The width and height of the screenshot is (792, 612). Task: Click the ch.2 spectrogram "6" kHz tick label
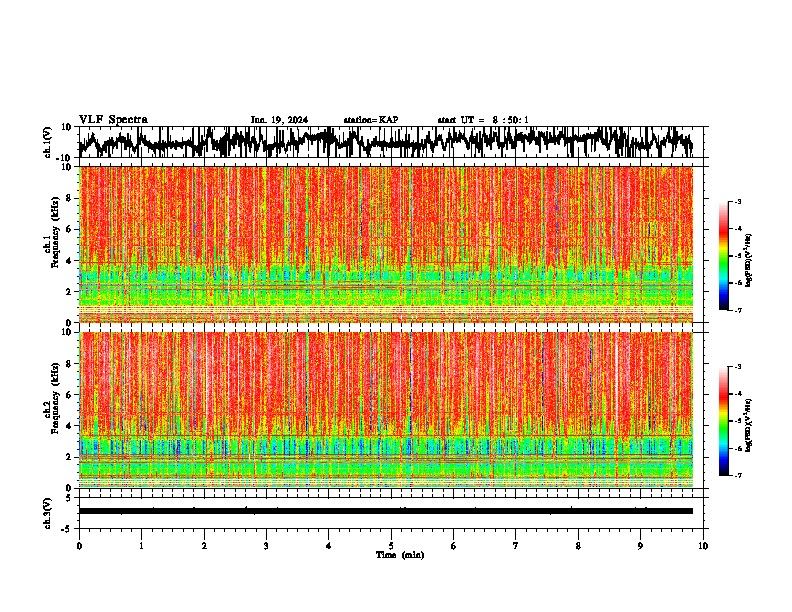point(69,395)
